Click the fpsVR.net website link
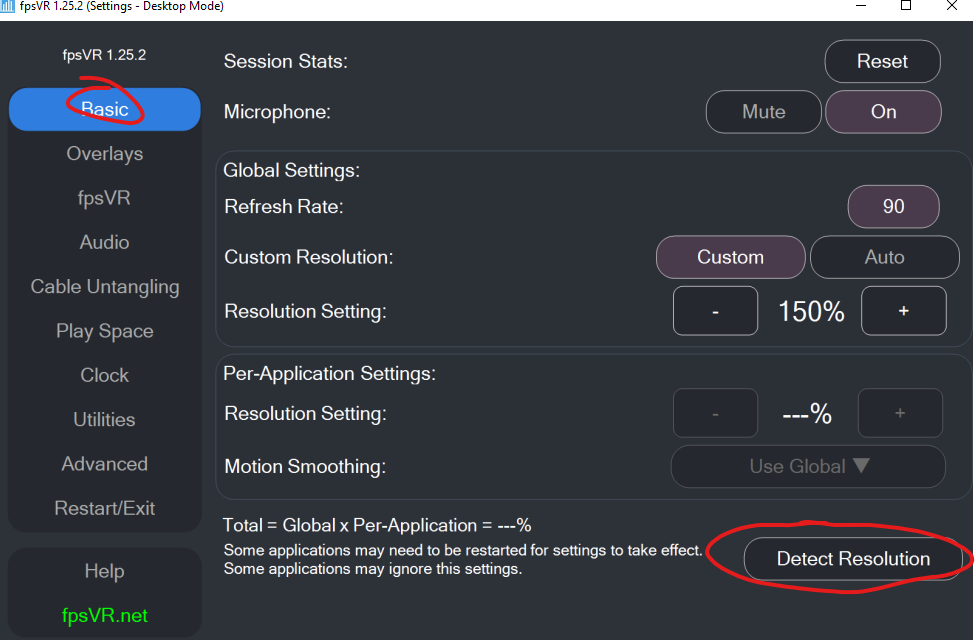 tap(104, 615)
